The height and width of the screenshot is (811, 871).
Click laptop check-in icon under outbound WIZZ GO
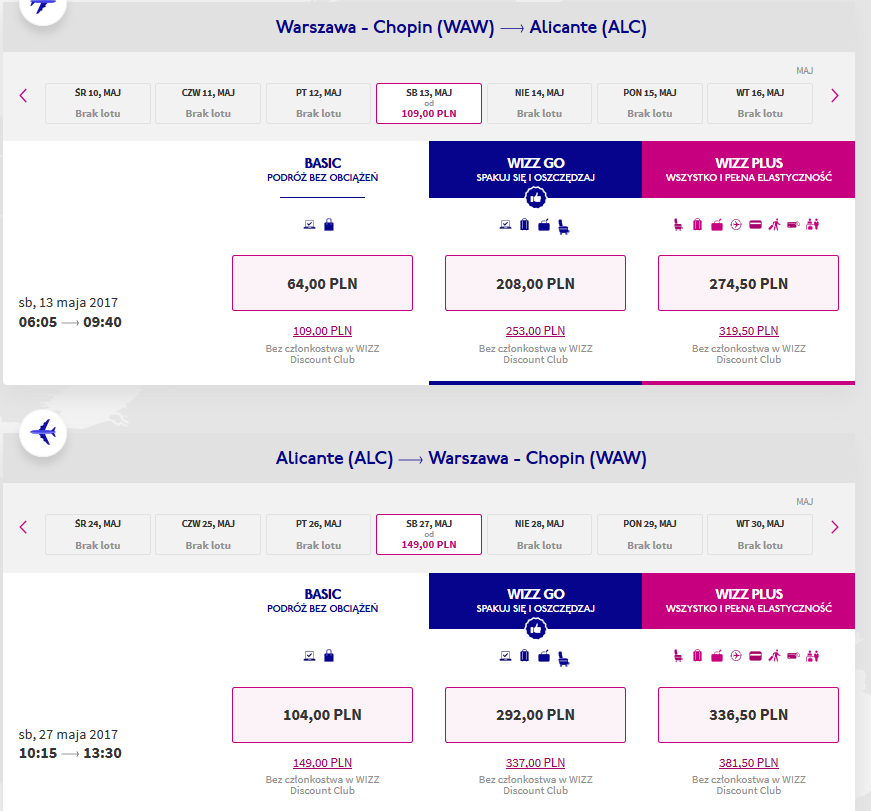(x=505, y=224)
